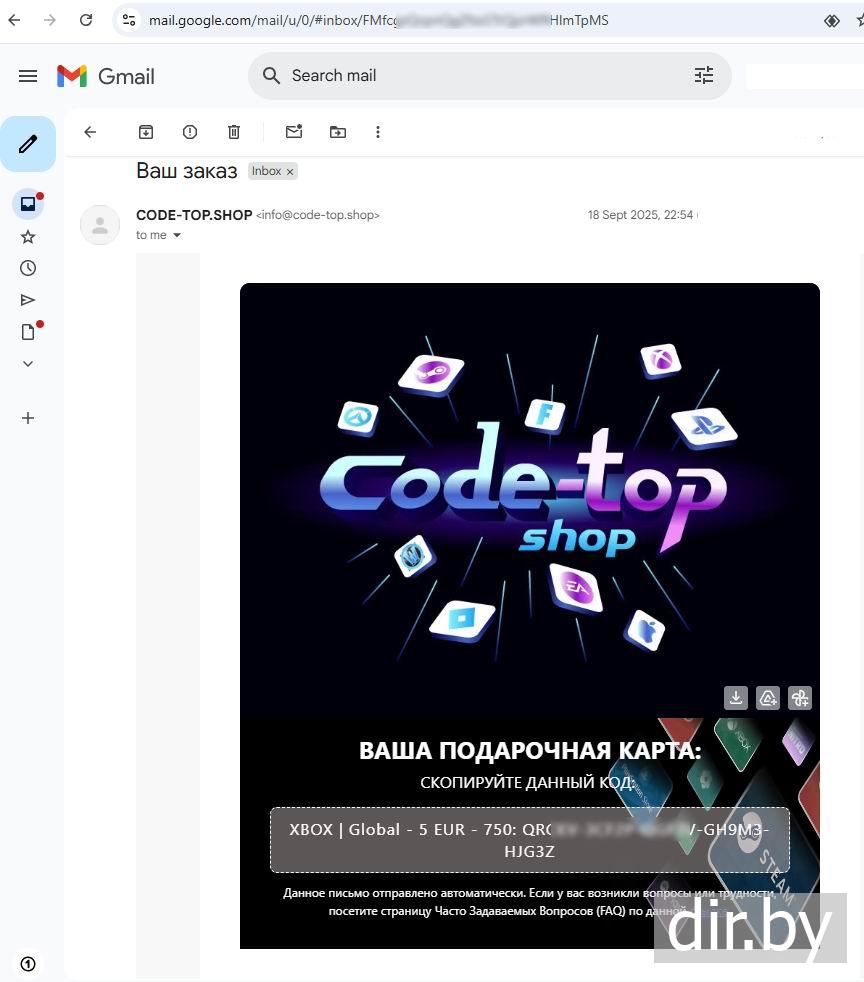Screen dimensions: 864x982
Task: Open Drafts icon in sidebar
Action: (28, 332)
